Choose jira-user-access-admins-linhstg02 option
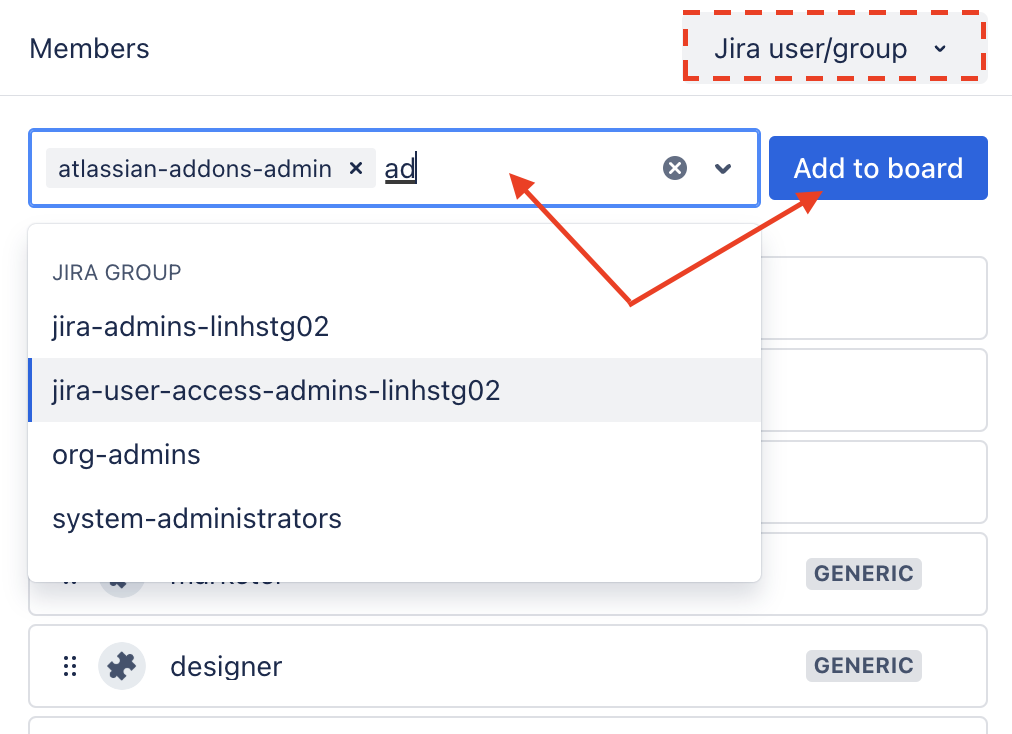Viewport: 1012px width, 734px height. coord(394,390)
